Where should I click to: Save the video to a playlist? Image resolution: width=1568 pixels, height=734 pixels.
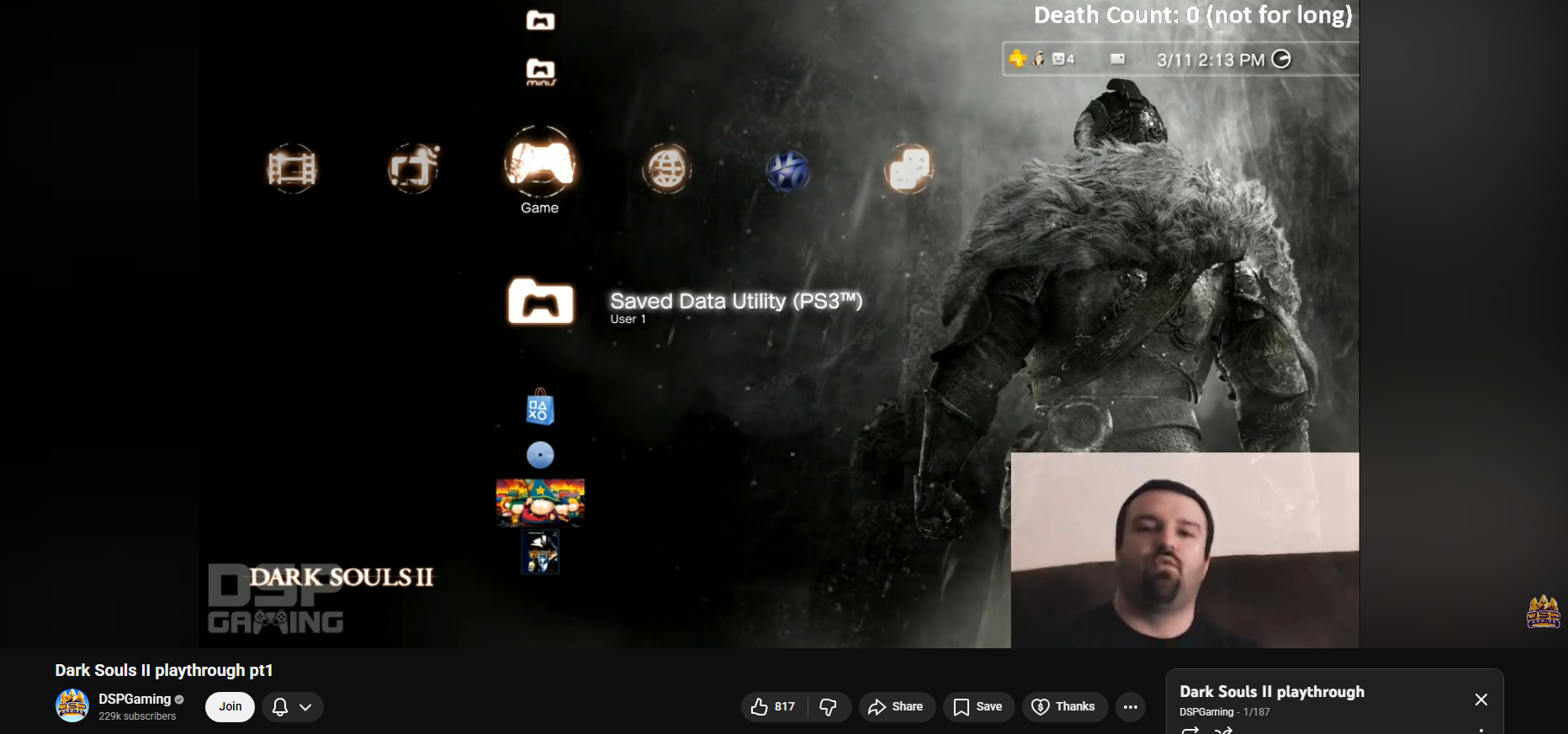[x=978, y=707]
